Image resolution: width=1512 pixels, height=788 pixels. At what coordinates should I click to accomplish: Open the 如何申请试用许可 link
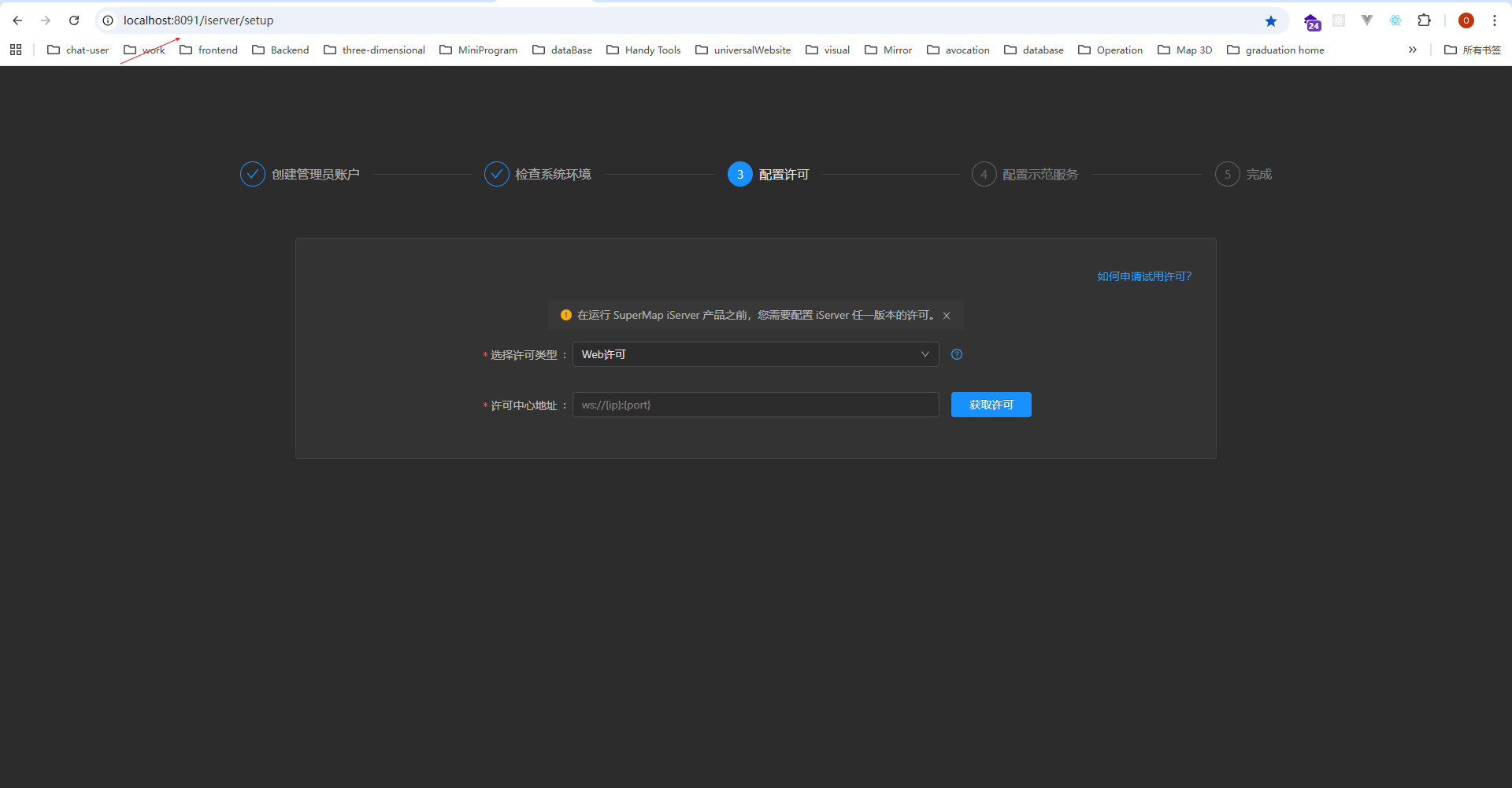(x=1144, y=276)
